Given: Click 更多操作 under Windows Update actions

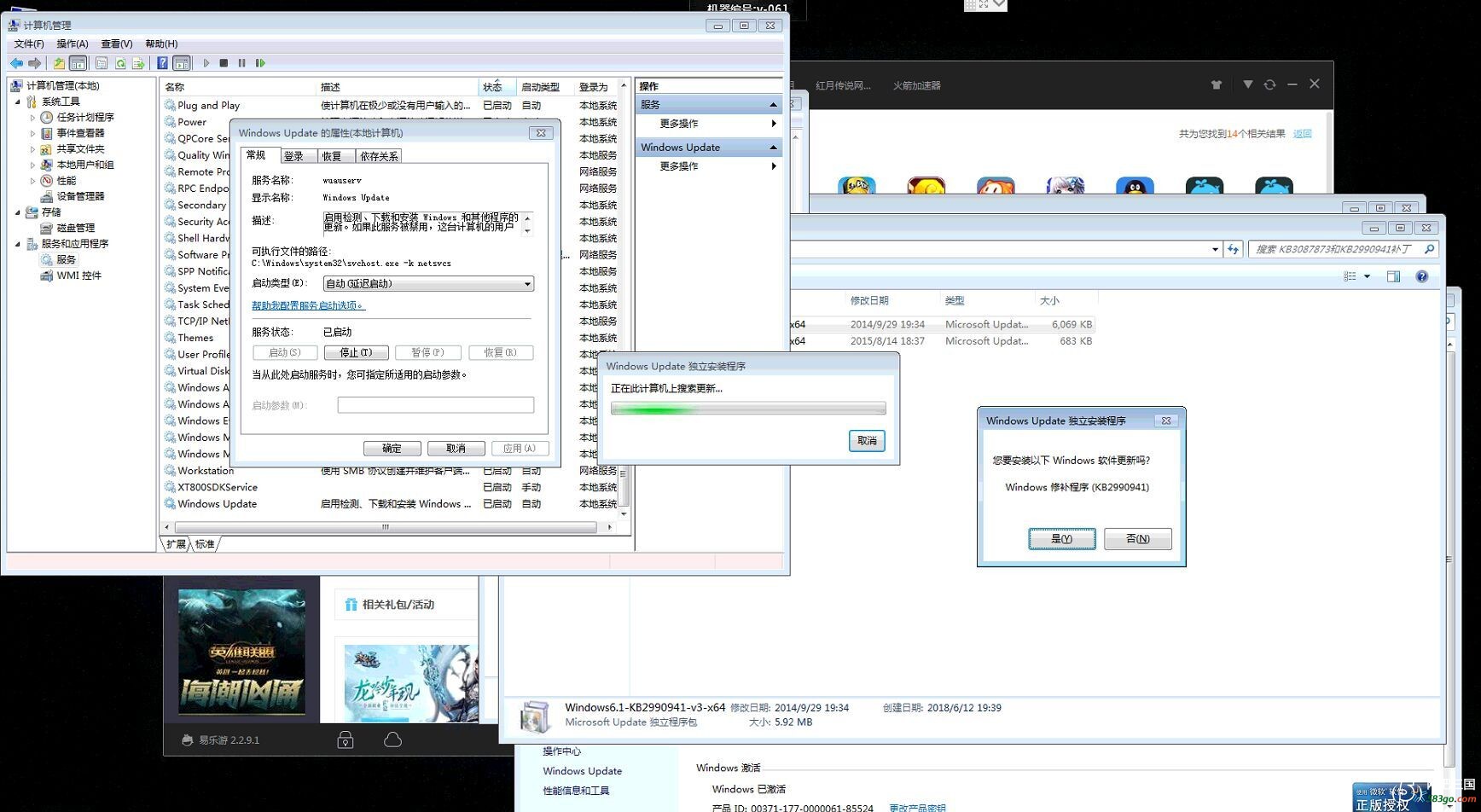Looking at the screenshot, I should click(709, 166).
